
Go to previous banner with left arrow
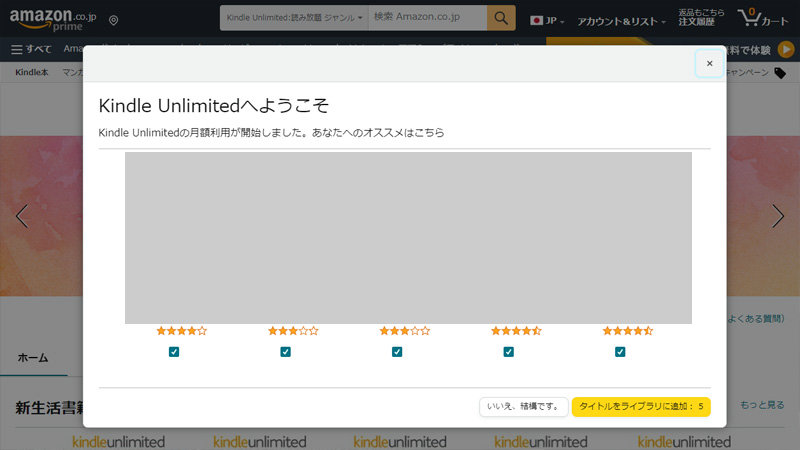click(x=22, y=216)
